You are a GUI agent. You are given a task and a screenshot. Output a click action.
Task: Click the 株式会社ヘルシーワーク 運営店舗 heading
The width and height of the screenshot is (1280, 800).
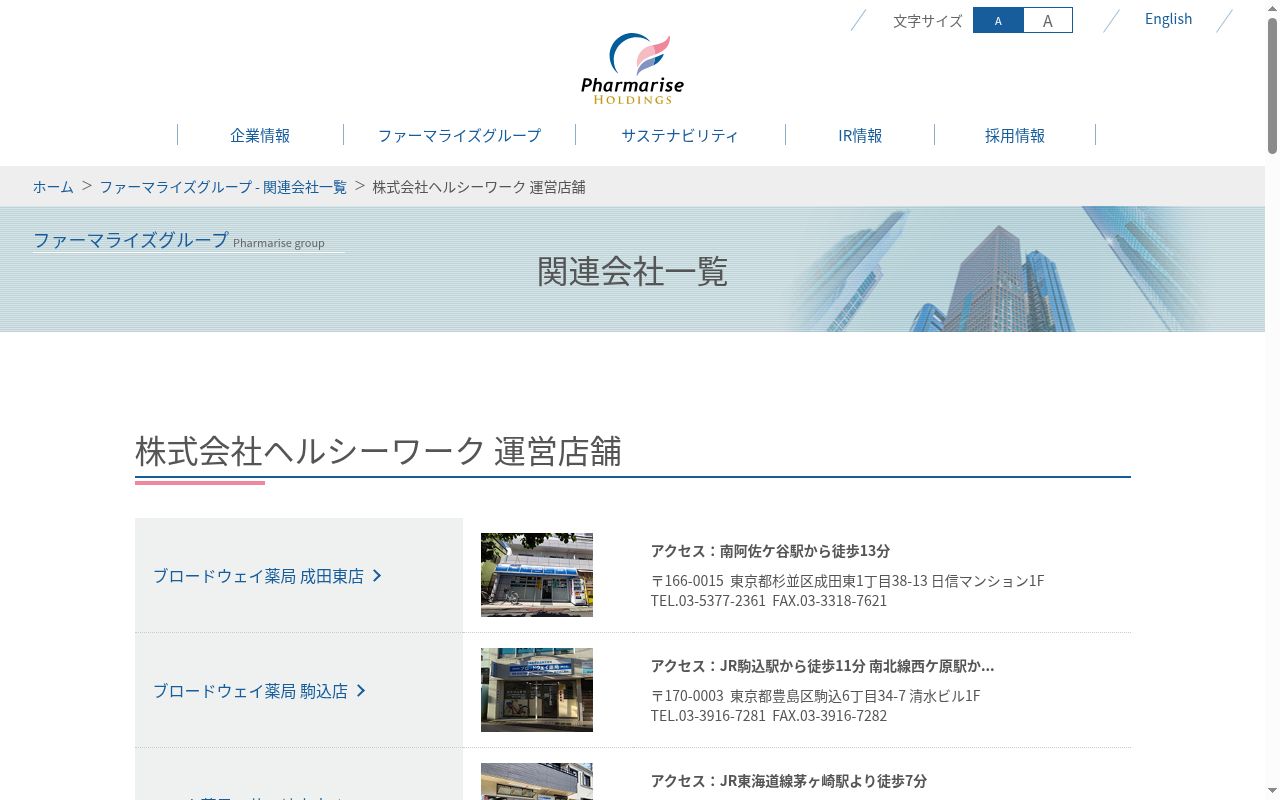[x=378, y=452]
